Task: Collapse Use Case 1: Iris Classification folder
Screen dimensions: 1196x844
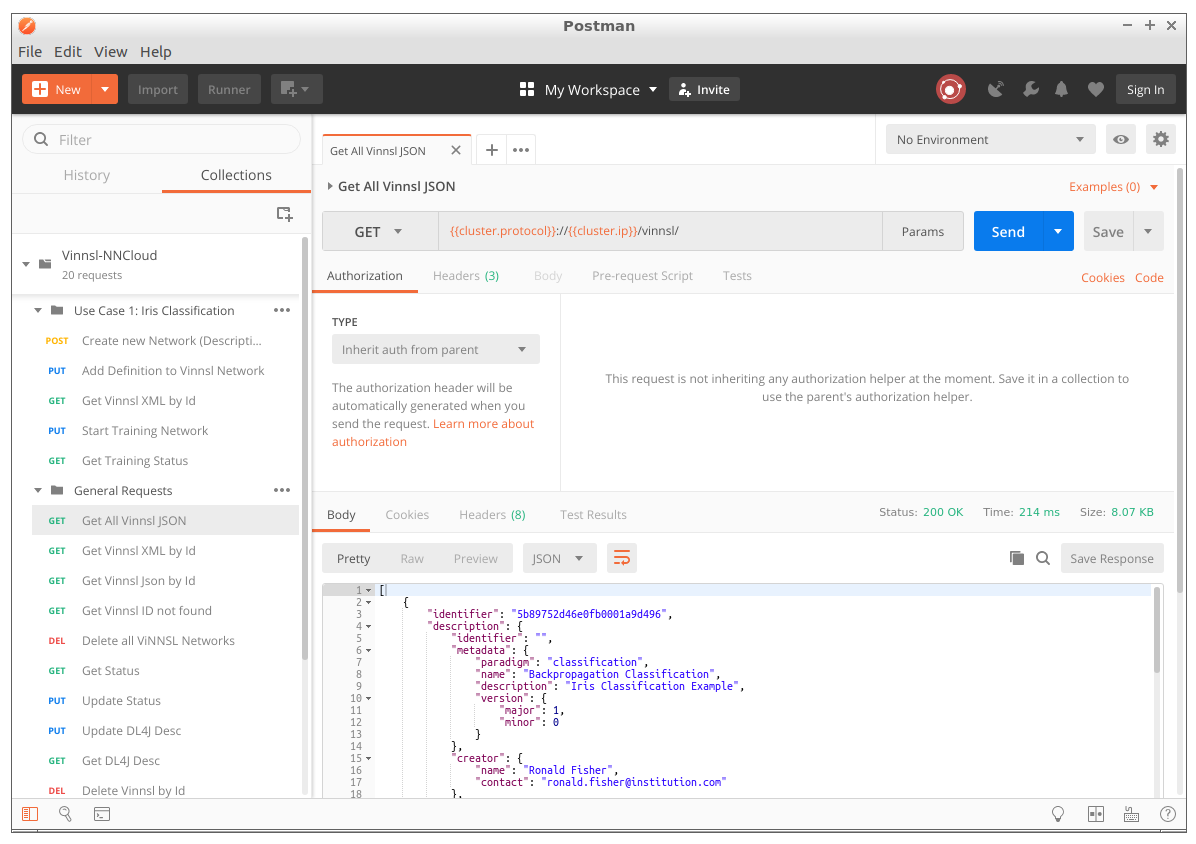Action: tap(37, 310)
